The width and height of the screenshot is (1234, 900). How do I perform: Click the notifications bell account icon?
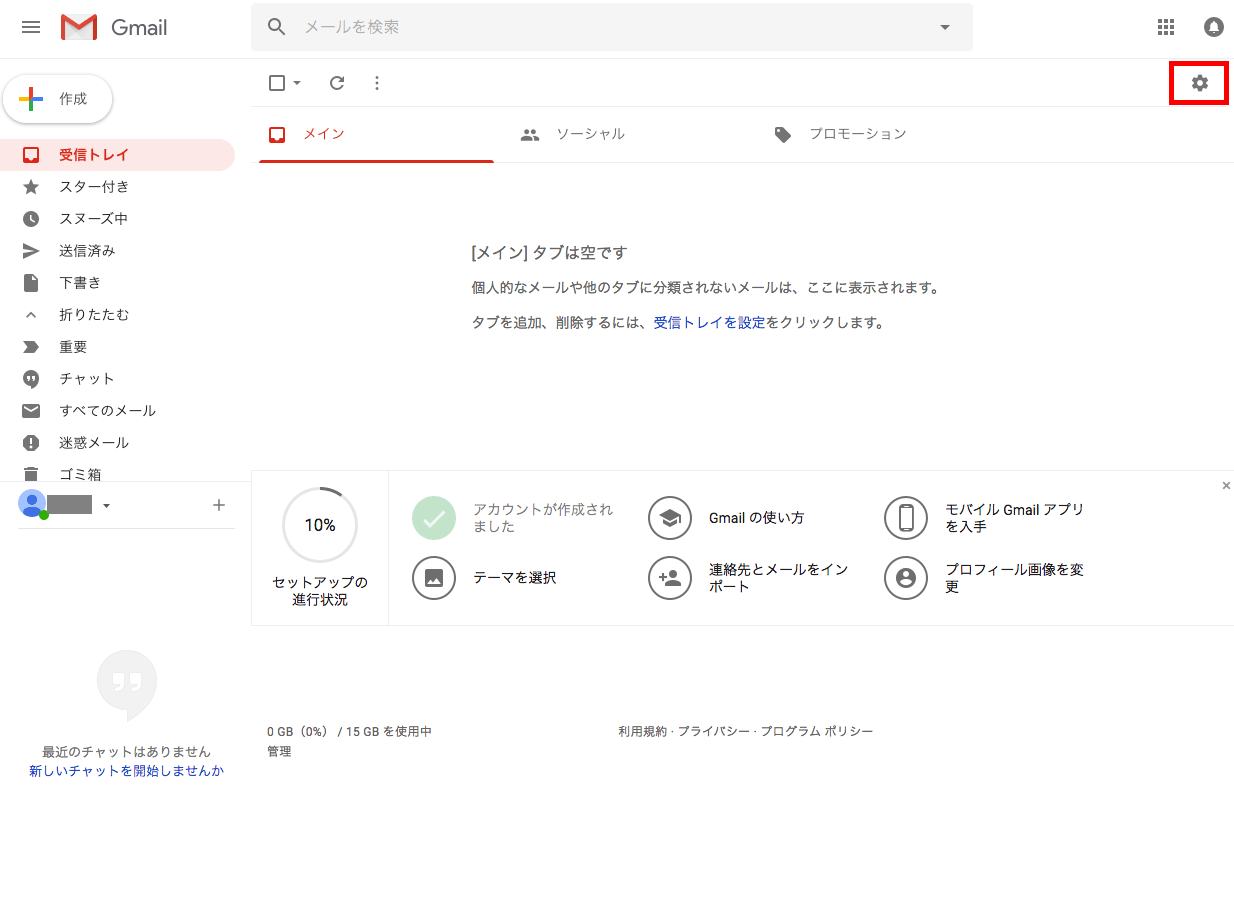pyautogui.click(x=1213, y=27)
